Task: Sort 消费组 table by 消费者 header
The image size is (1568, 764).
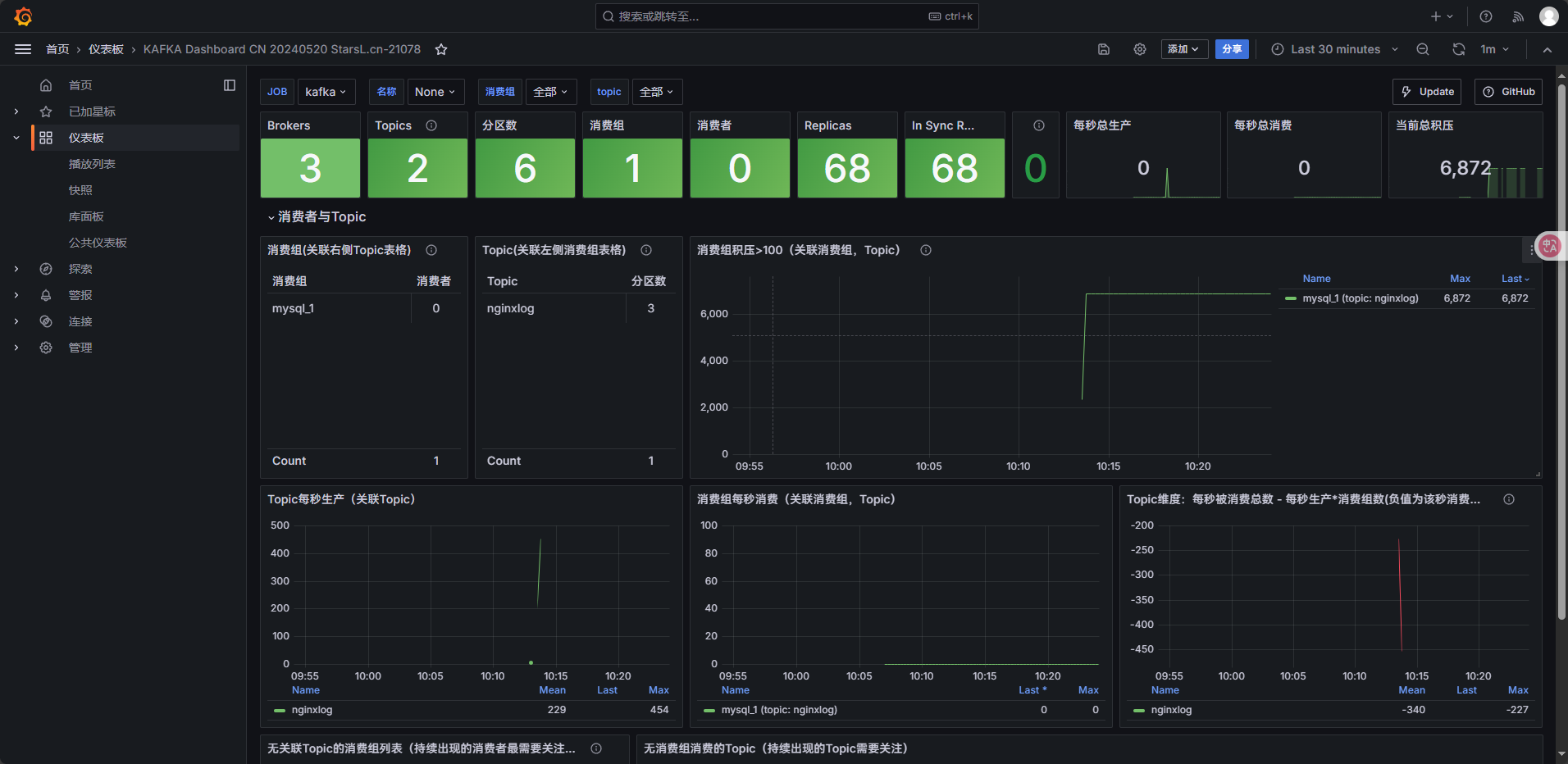Action: [x=434, y=281]
